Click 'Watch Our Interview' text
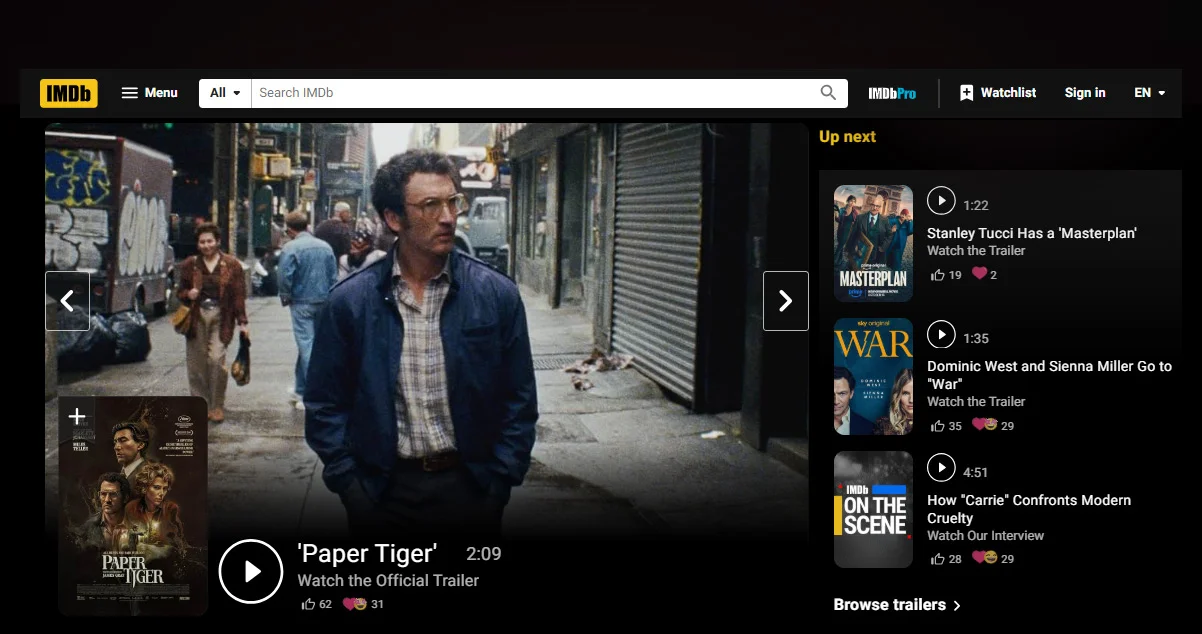The image size is (1202, 634). tap(985, 535)
